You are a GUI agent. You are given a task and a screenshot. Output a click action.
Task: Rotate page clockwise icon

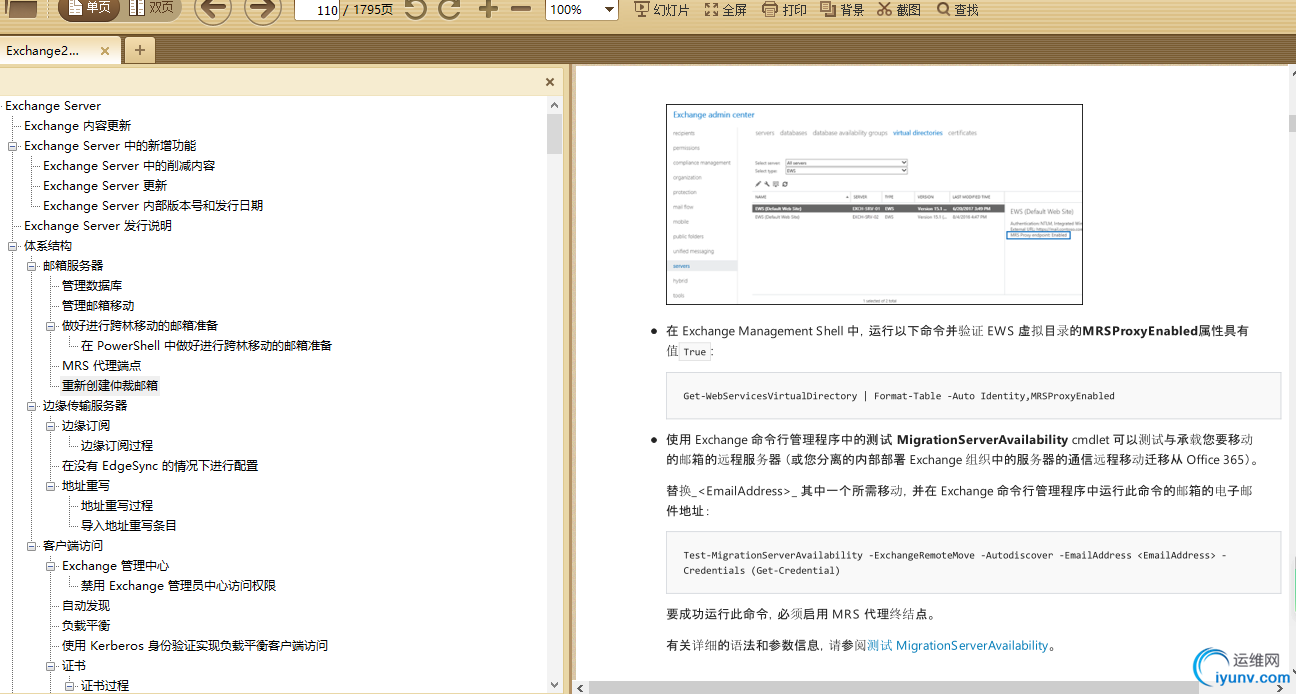(x=450, y=9)
